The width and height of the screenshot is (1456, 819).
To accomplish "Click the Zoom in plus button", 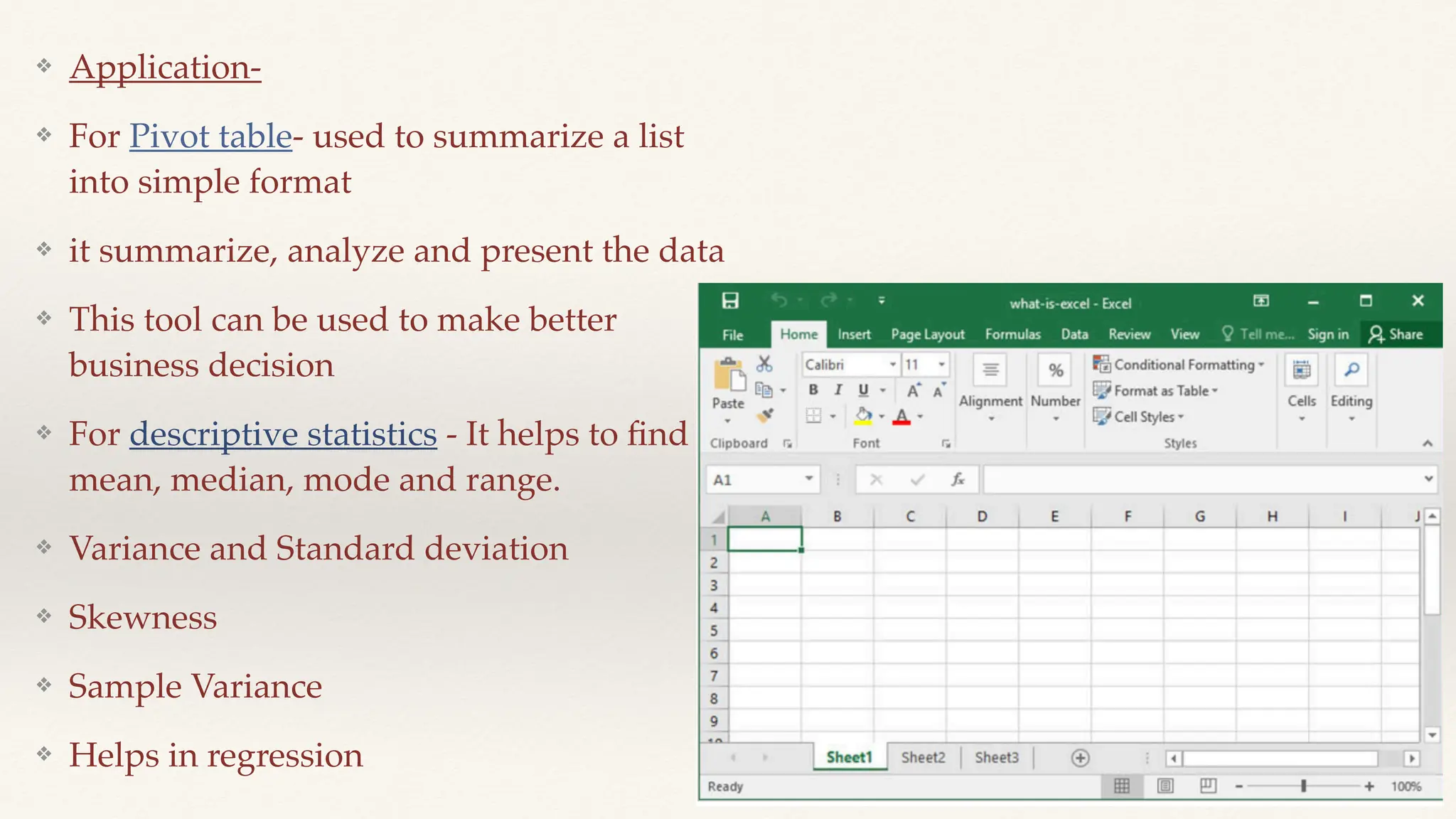I will [x=1369, y=786].
